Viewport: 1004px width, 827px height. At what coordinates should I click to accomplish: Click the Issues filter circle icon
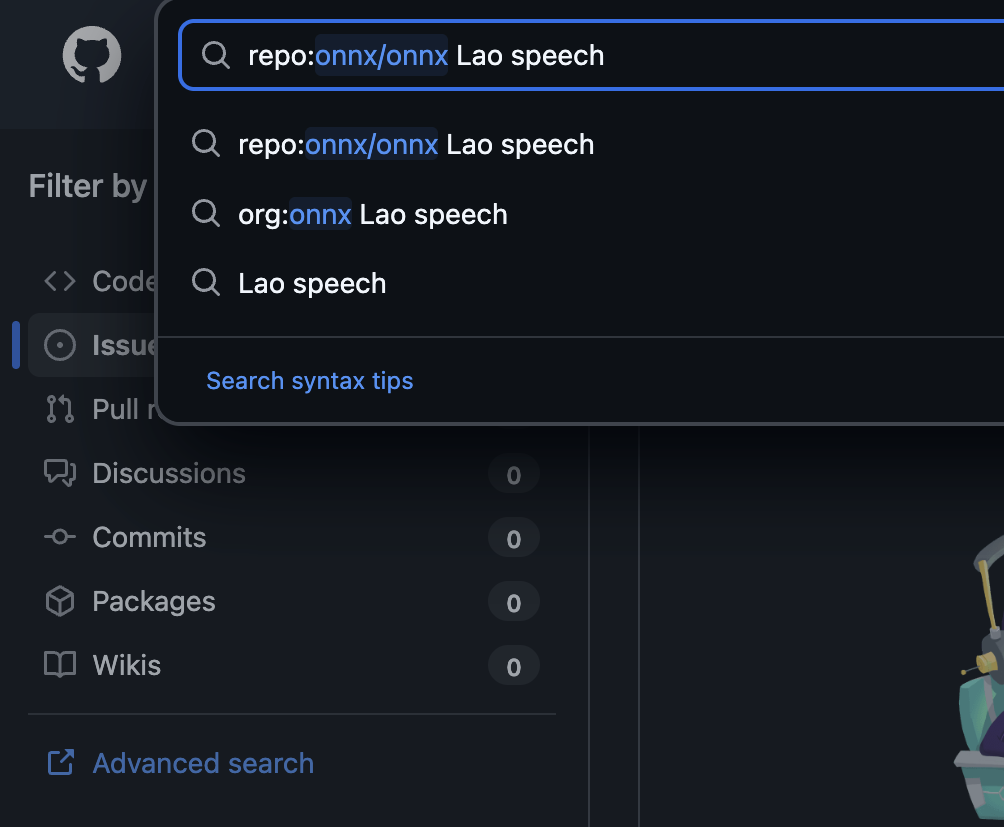[x=60, y=346]
